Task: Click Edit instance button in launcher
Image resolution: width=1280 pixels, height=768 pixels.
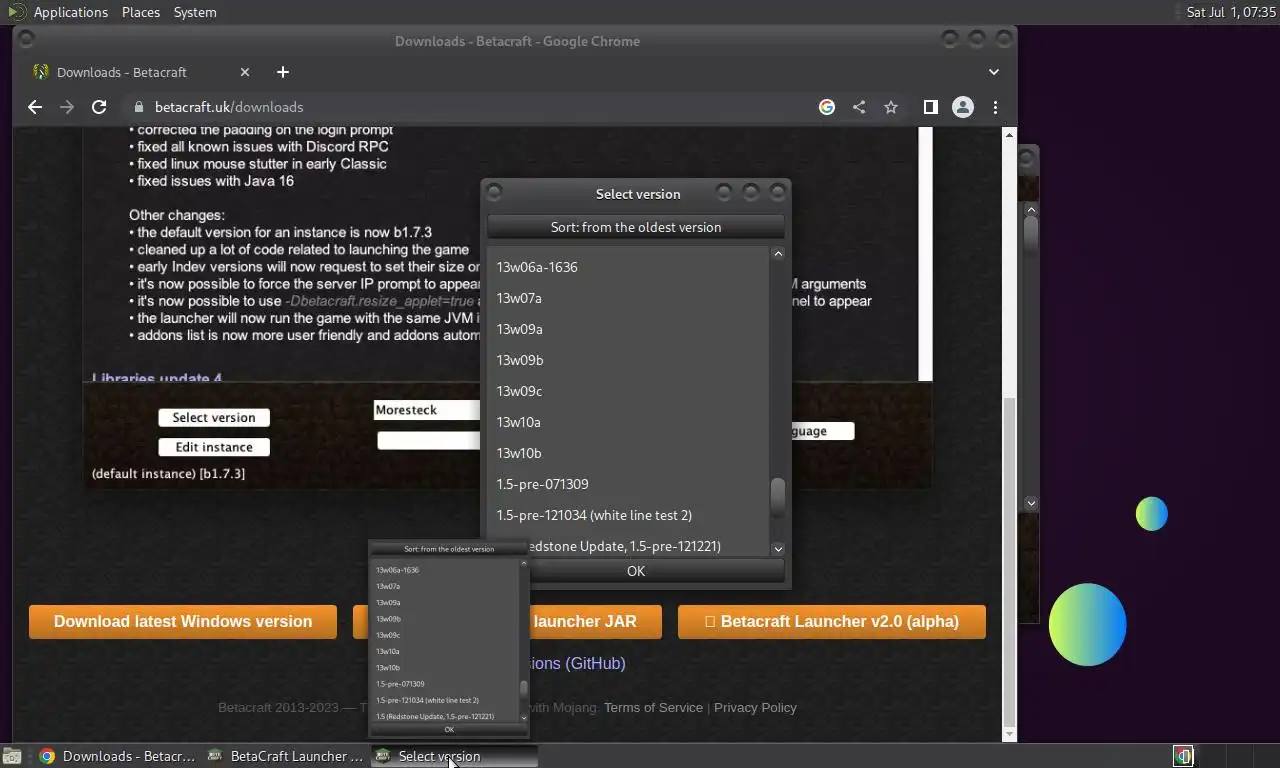Action: pyautogui.click(x=214, y=447)
